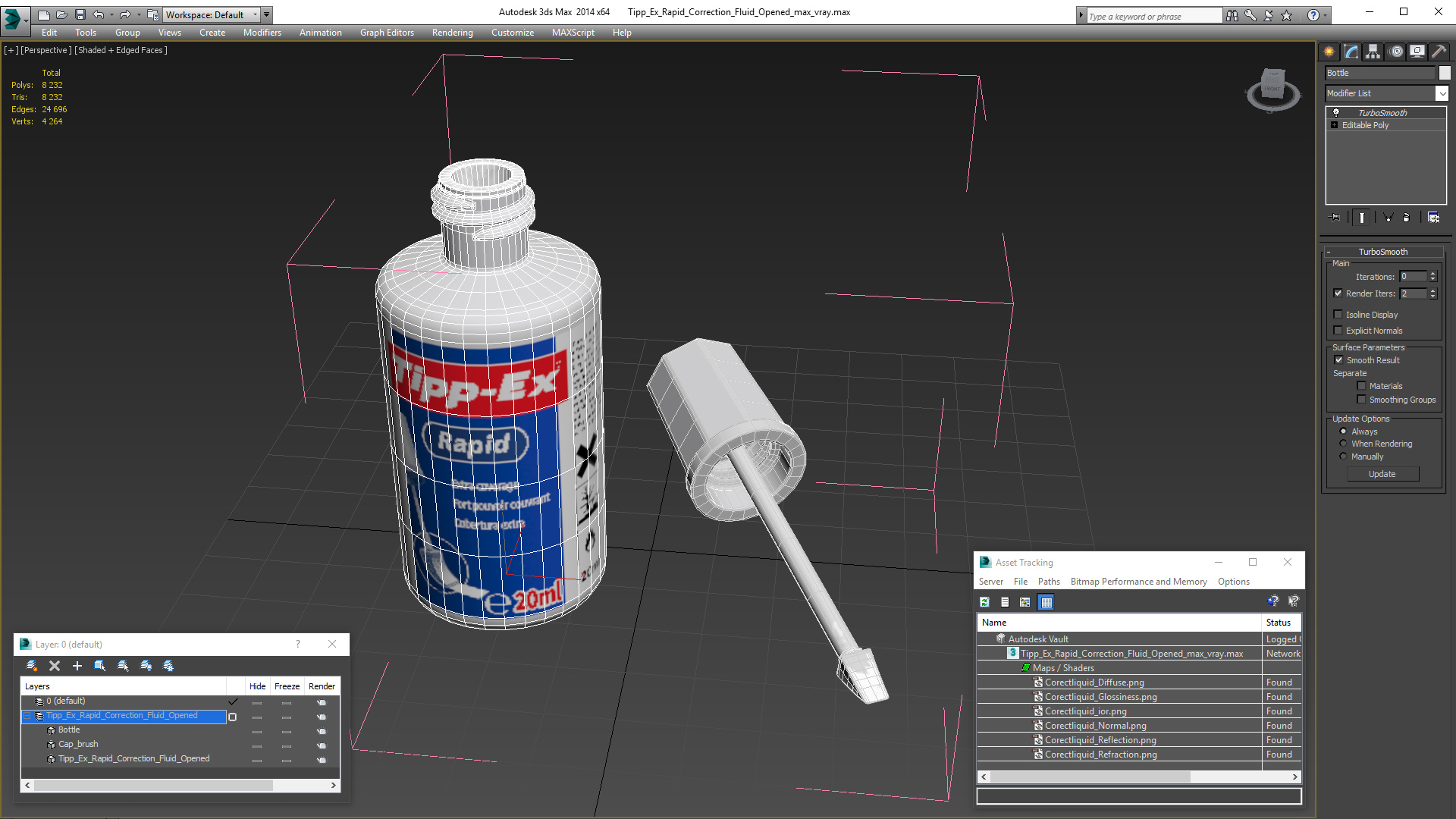Screen dimensions: 1456x819
Task: Open Bitmap Performance and Memory menu
Action: [1138, 582]
